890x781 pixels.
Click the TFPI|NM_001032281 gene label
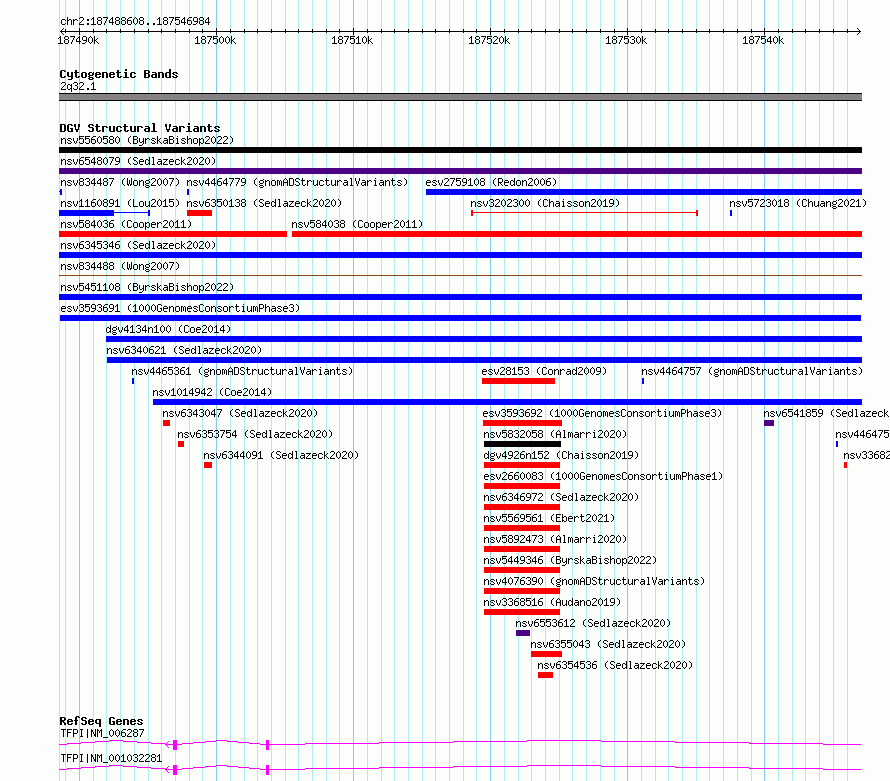(111, 758)
